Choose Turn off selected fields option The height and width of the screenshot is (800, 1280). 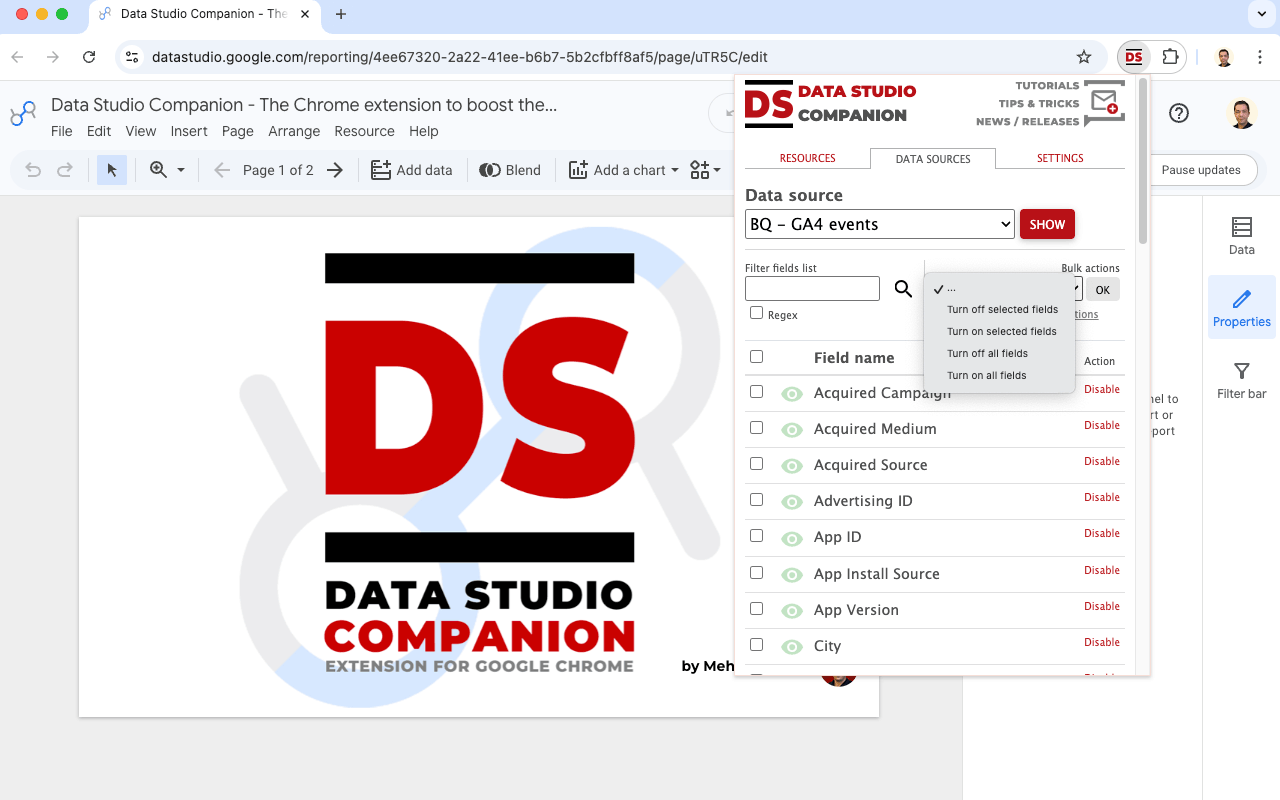point(1002,309)
